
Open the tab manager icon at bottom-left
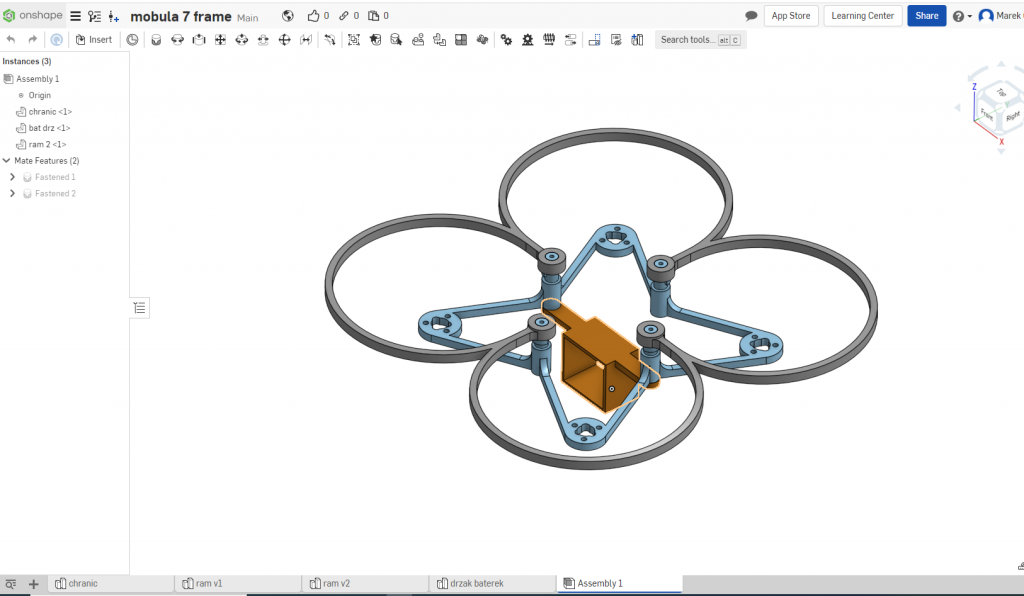[x=11, y=584]
